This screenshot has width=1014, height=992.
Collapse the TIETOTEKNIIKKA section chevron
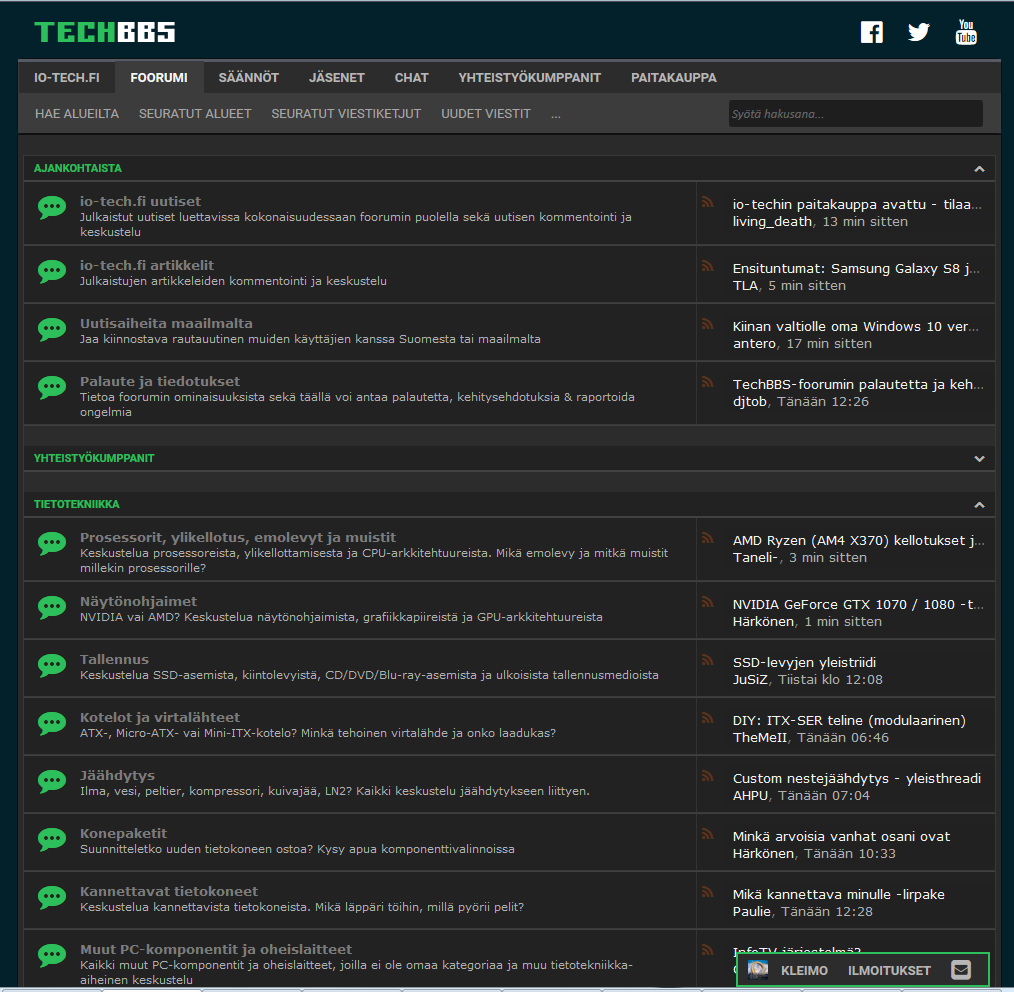point(979,503)
